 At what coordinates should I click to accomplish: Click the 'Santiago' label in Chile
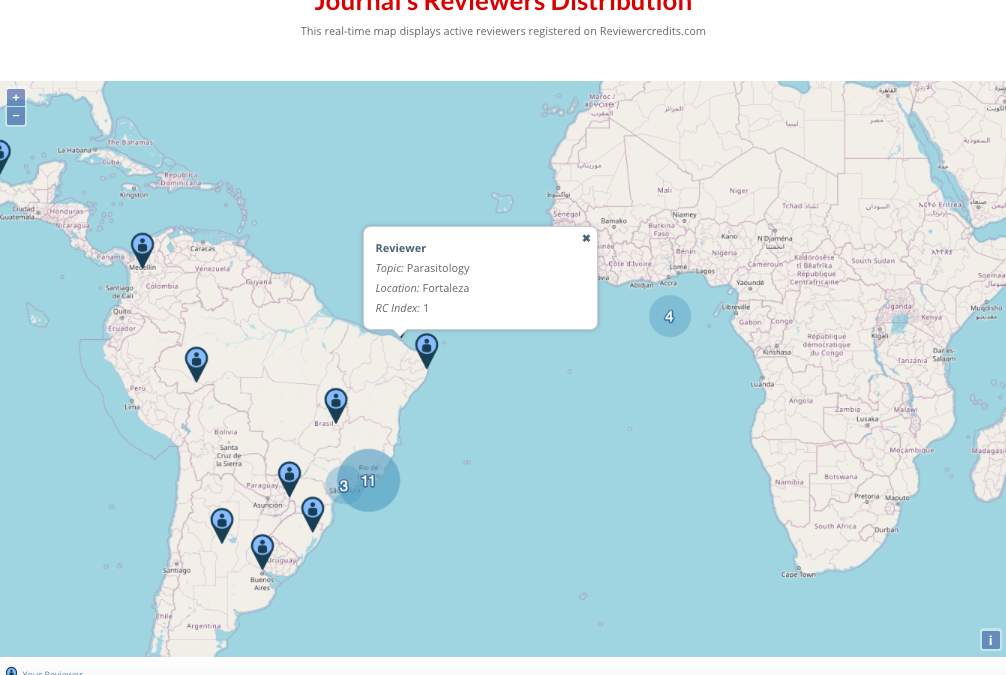coord(176,570)
